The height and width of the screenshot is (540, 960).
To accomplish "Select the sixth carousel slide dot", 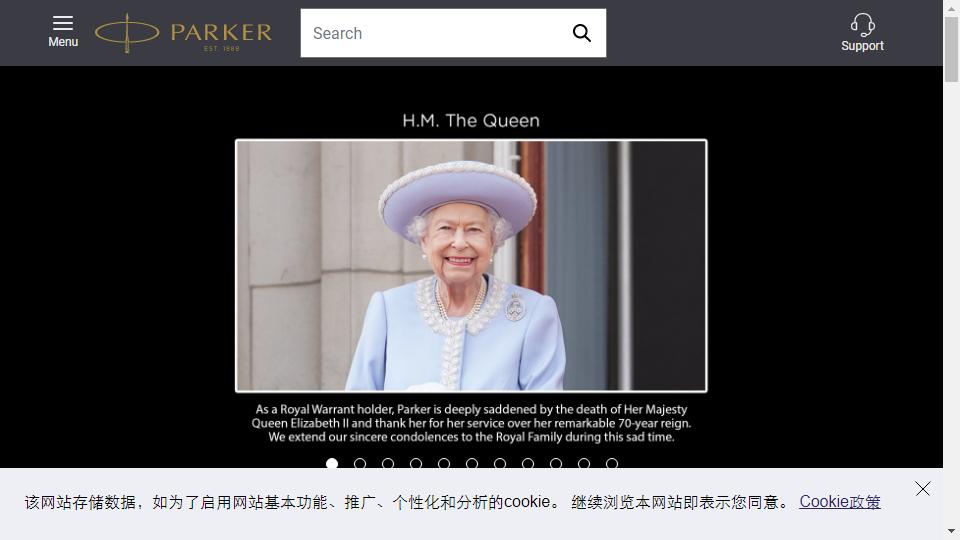I will (x=472, y=463).
